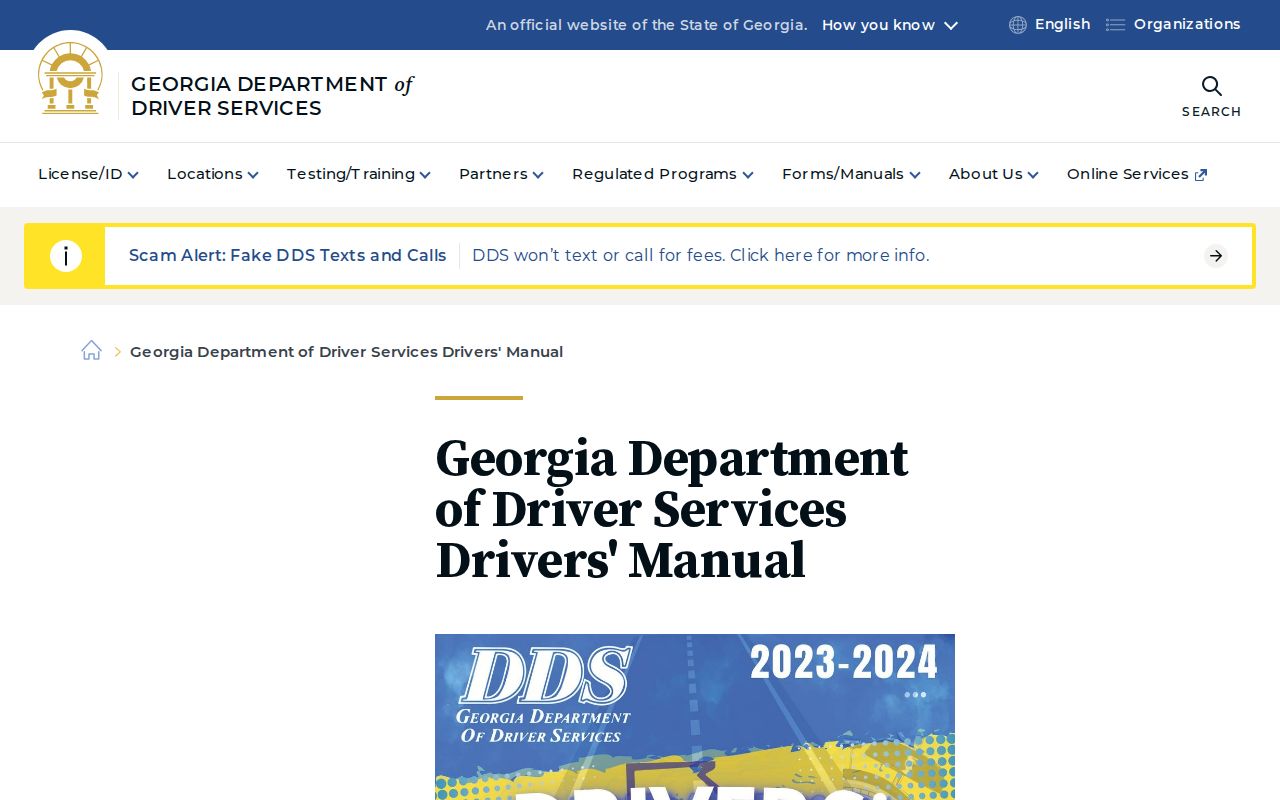Viewport: 1280px width, 800px height.
Task: Open Scam Alert: Fake DDS Texts link
Action: [x=287, y=256]
